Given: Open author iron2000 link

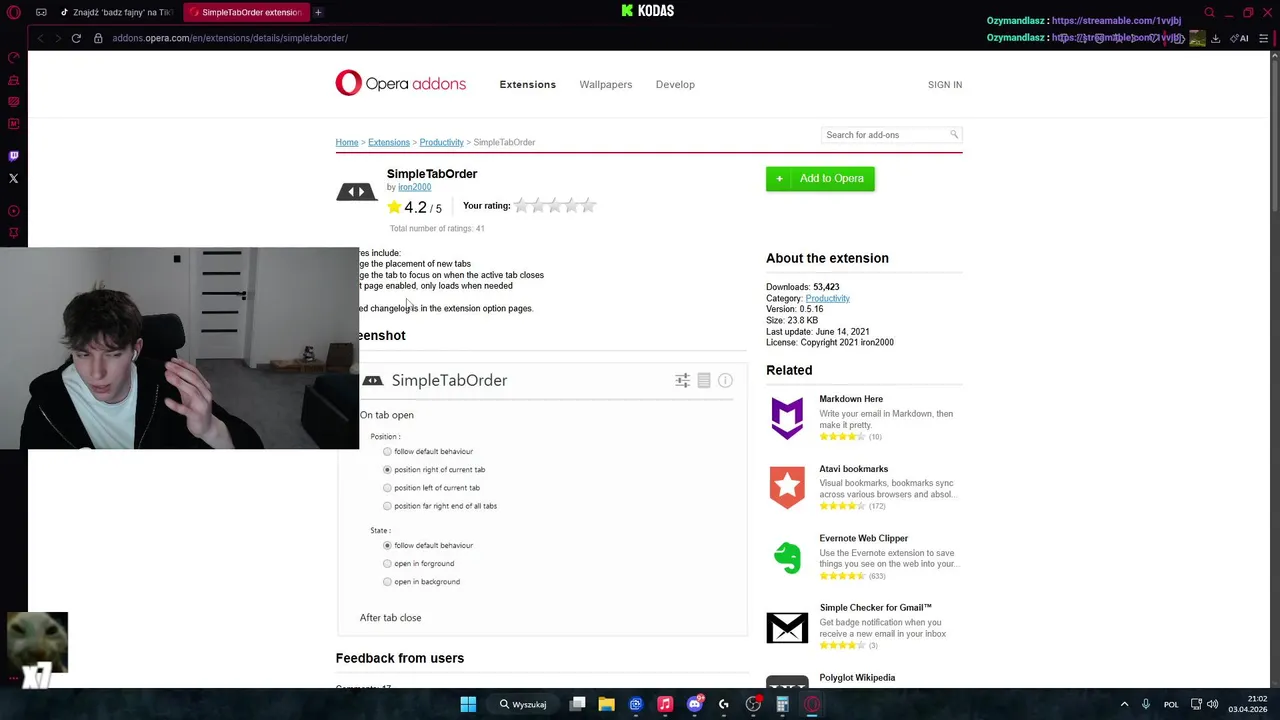Looking at the screenshot, I should [414, 187].
